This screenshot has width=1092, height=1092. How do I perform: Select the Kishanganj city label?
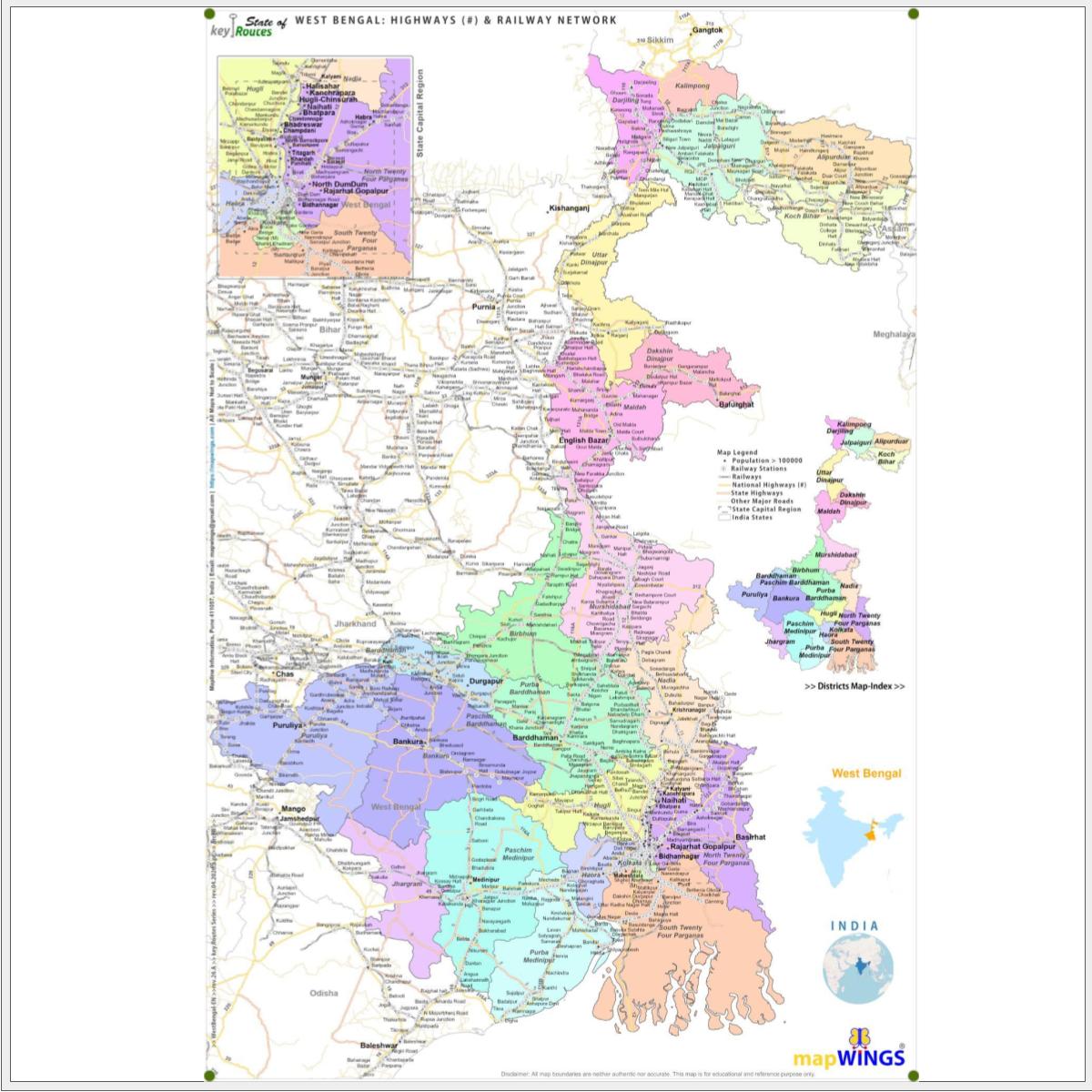pos(569,208)
